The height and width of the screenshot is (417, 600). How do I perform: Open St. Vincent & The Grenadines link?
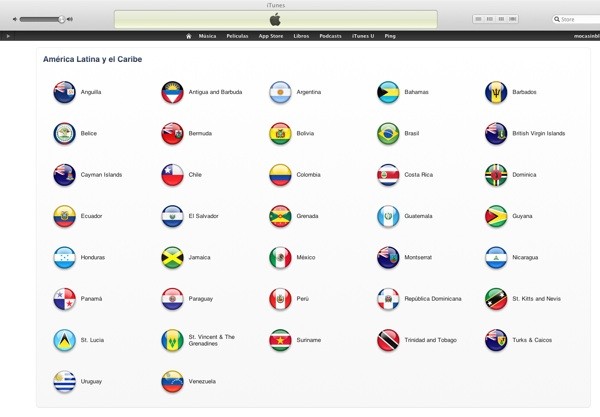click(x=212, y=340)
